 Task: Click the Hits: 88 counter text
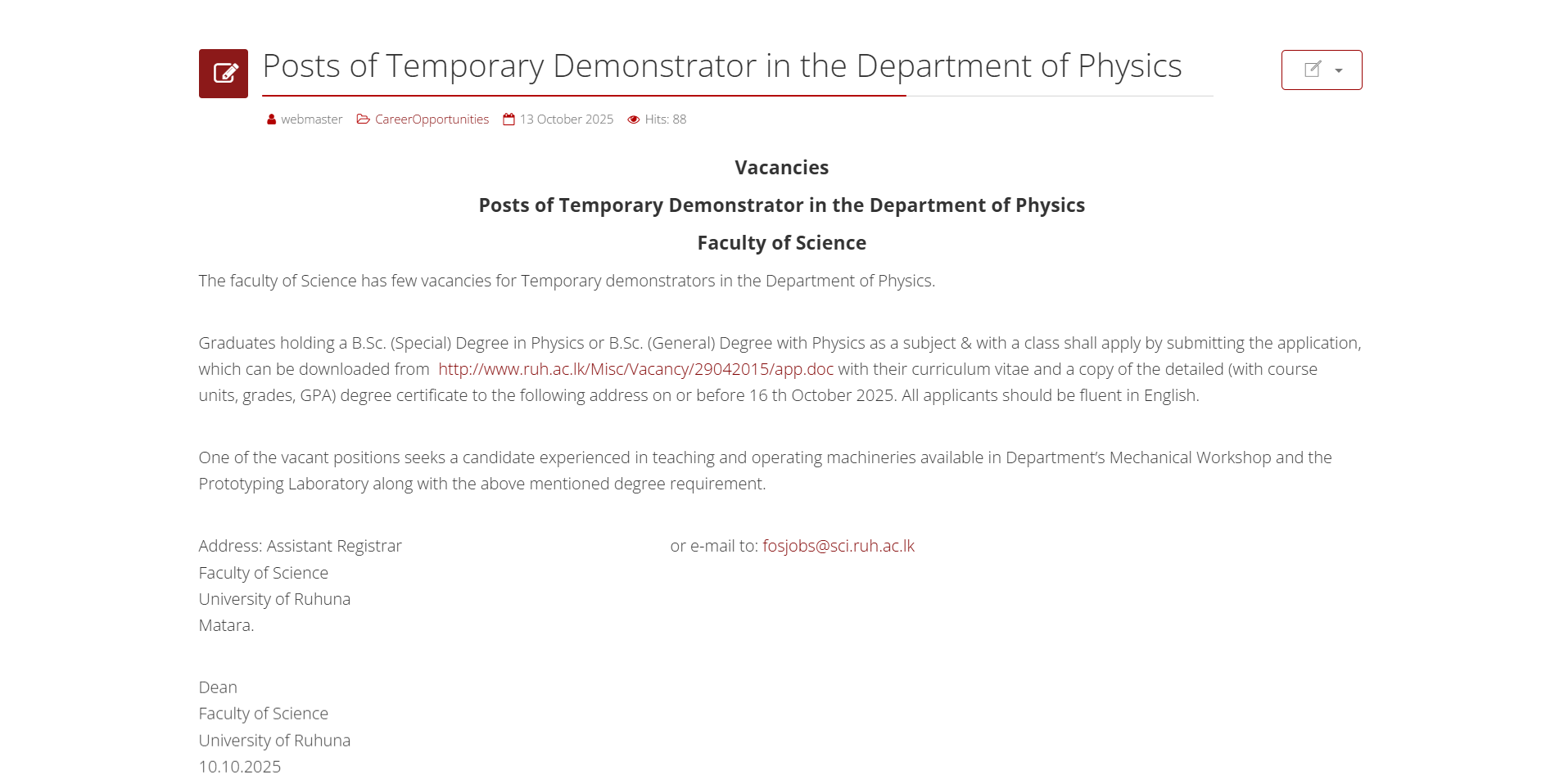(666, 119)
